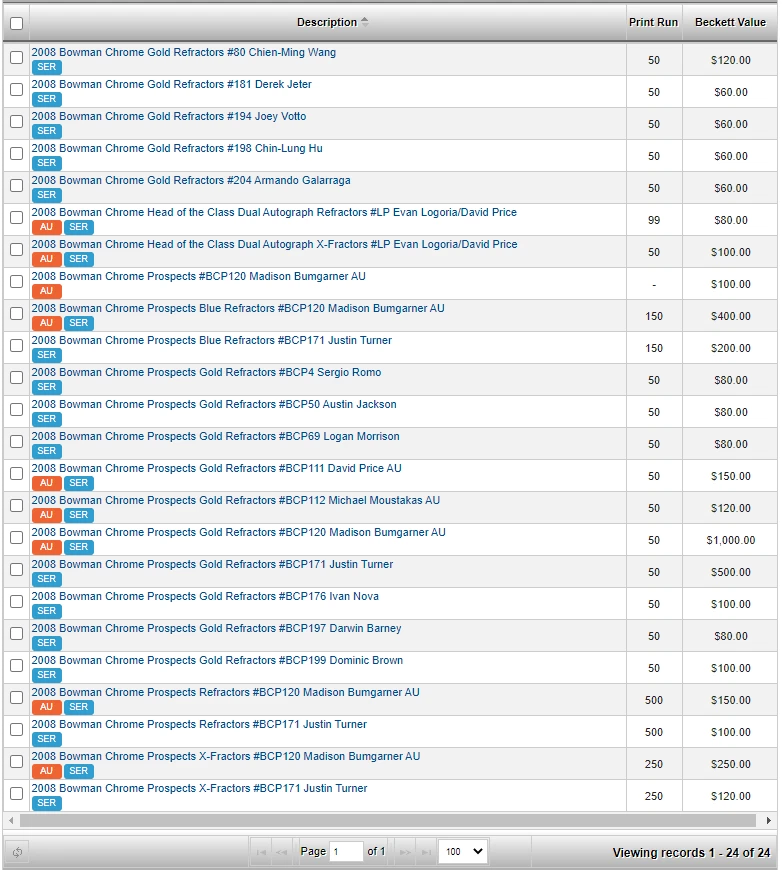Image resolution: width=782 pixels, height=870 pixels.
Task: Click SER badge under Darwin Barney
Action: [47, 643]
